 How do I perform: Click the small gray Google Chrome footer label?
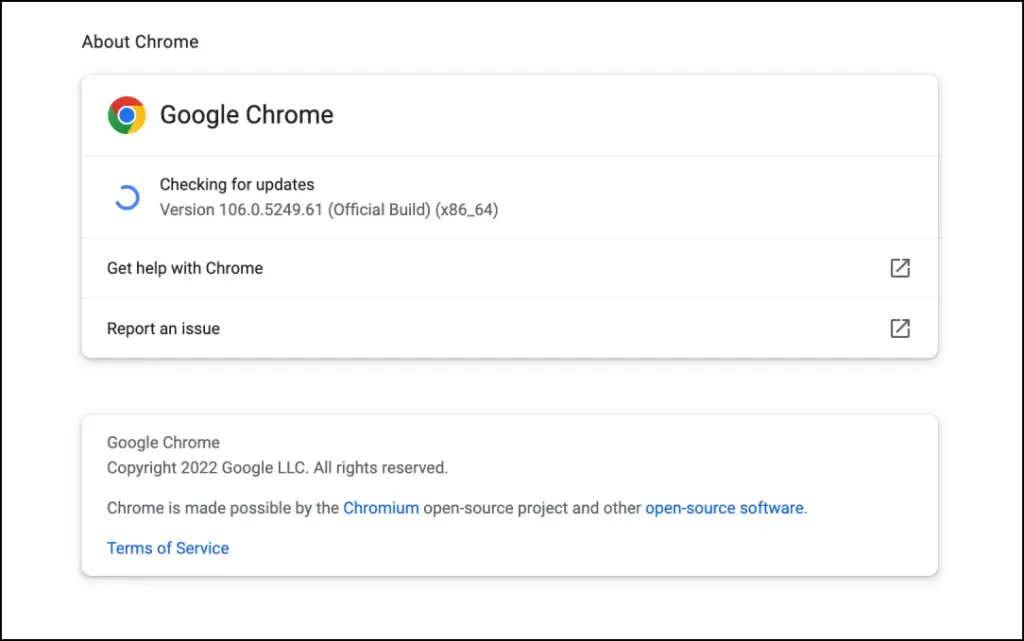point(163,443)
